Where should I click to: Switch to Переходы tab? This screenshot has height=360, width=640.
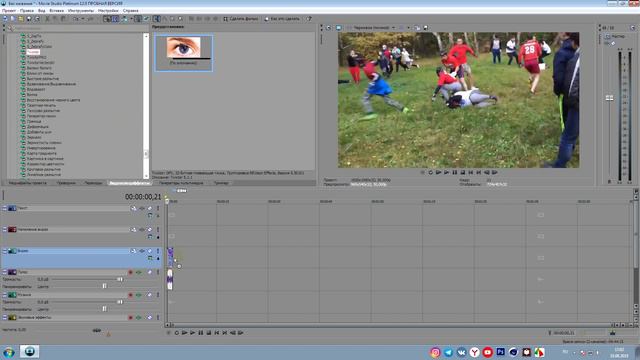pos(93,183)
